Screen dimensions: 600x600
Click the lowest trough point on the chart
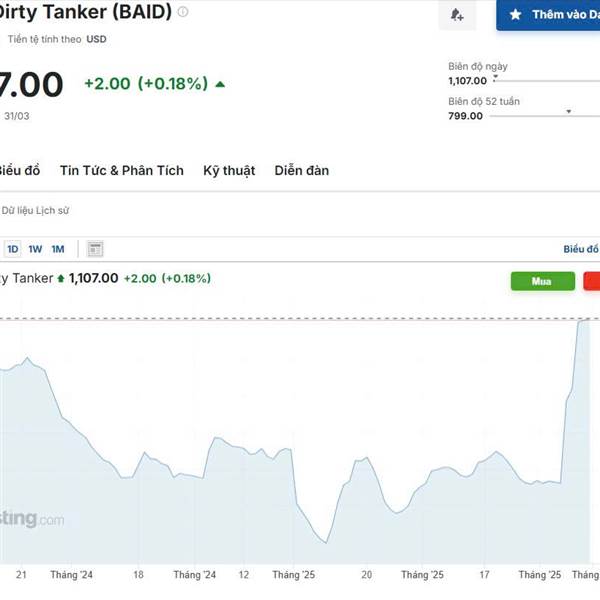[326, 543]
